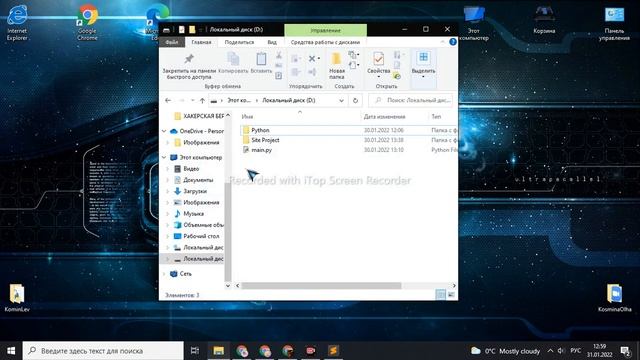The width and height of the screenshot is (640, 360).
Task: Expand the Загрузки tree node
Action: 168,191
